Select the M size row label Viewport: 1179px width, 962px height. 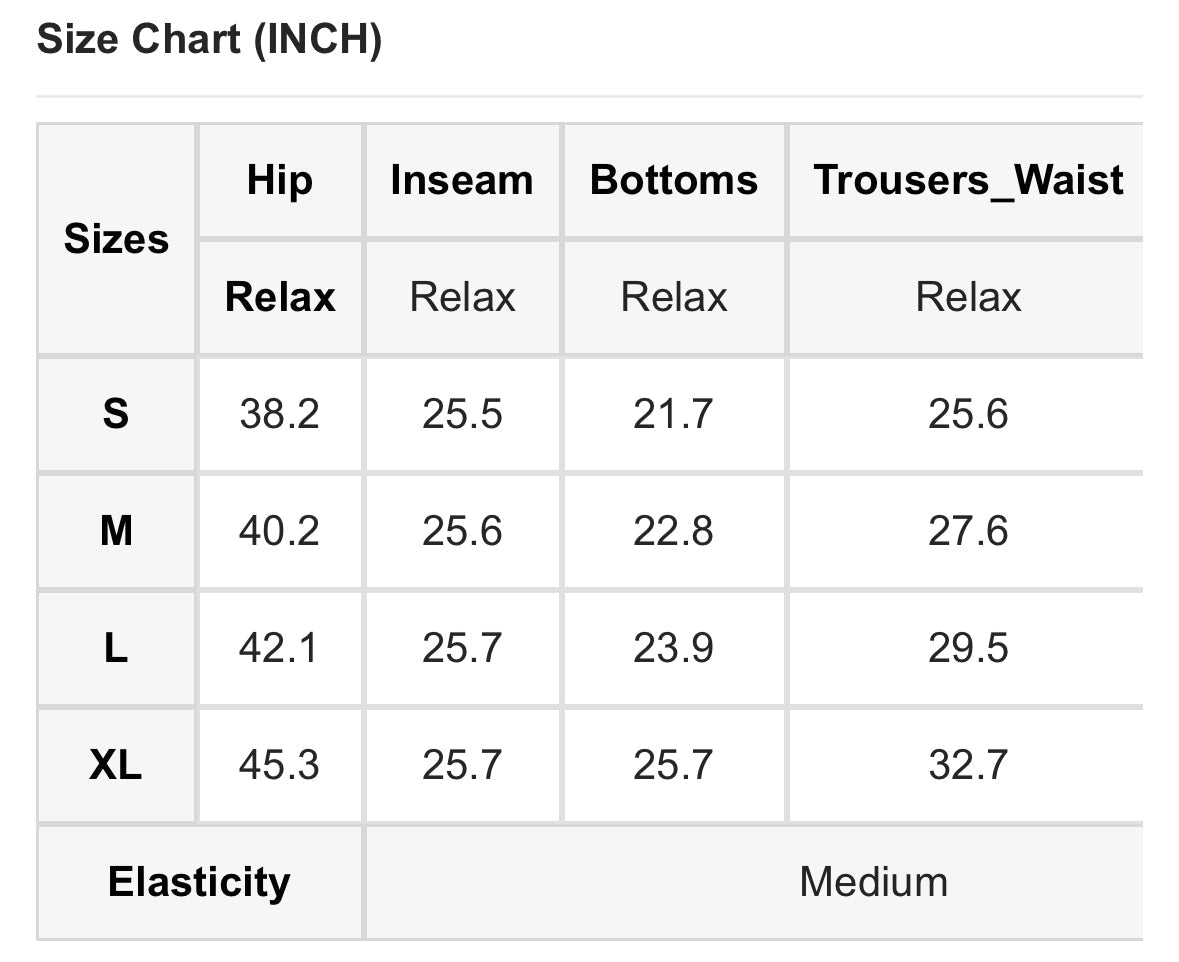pos(116,530)
